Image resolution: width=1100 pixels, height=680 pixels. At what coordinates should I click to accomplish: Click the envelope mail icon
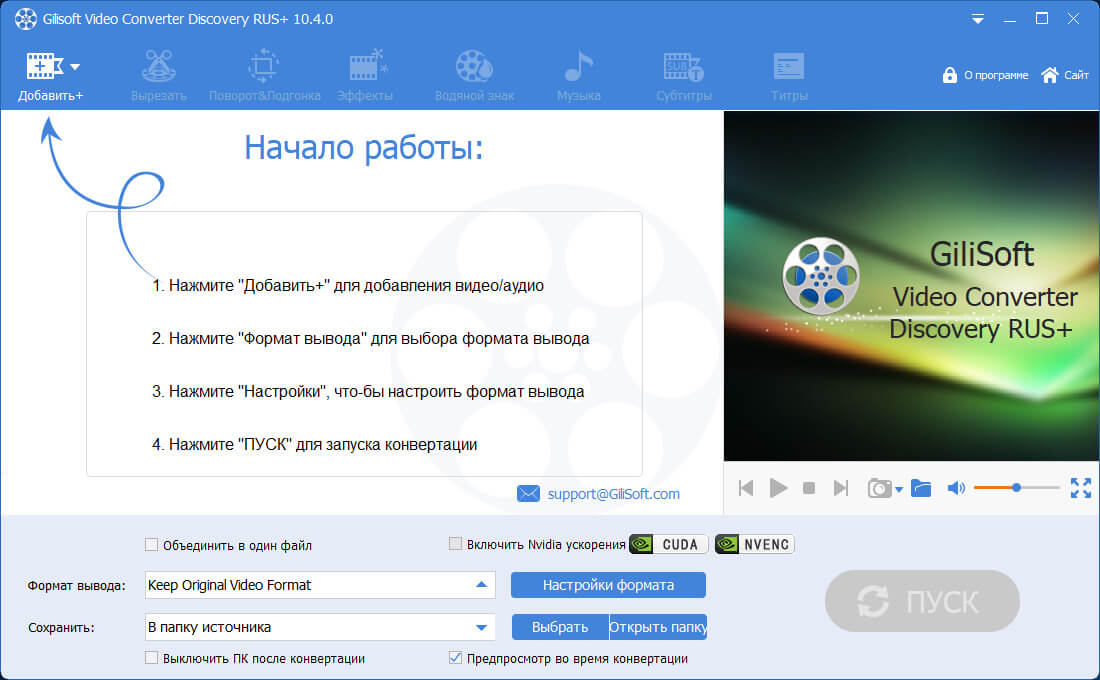point(528,494)
